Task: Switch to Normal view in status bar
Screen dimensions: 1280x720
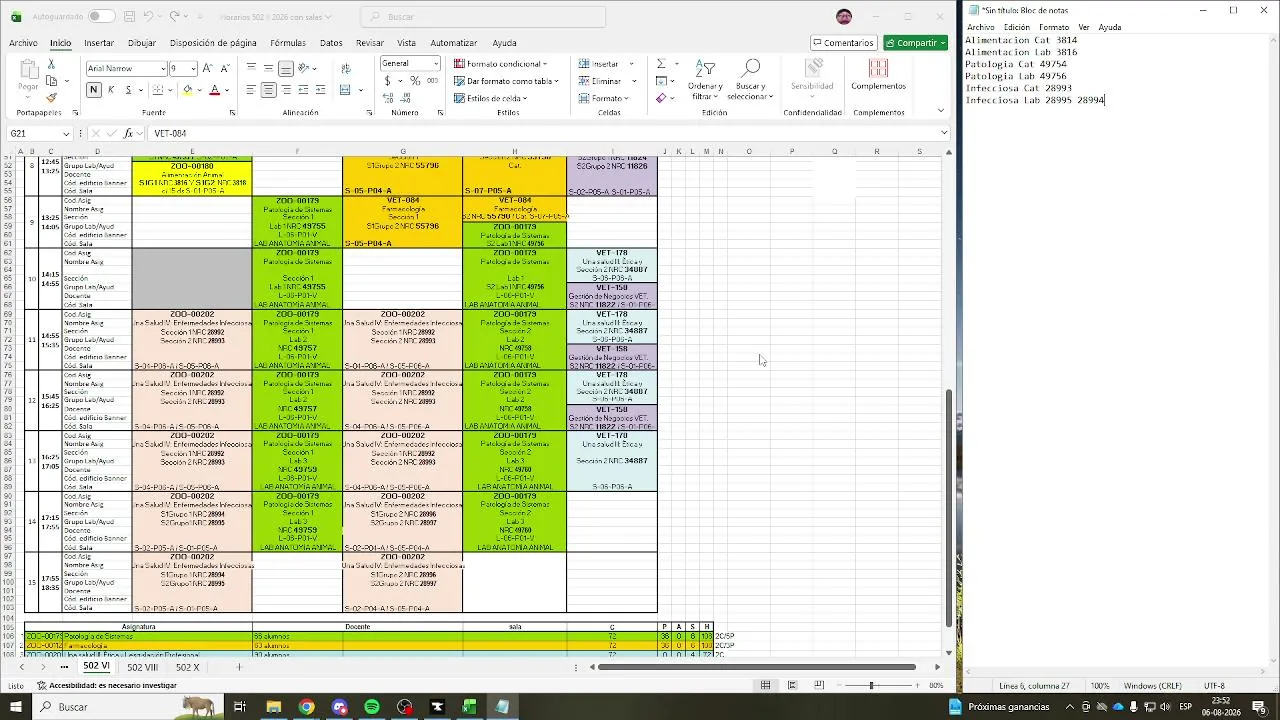Action: 765,685
